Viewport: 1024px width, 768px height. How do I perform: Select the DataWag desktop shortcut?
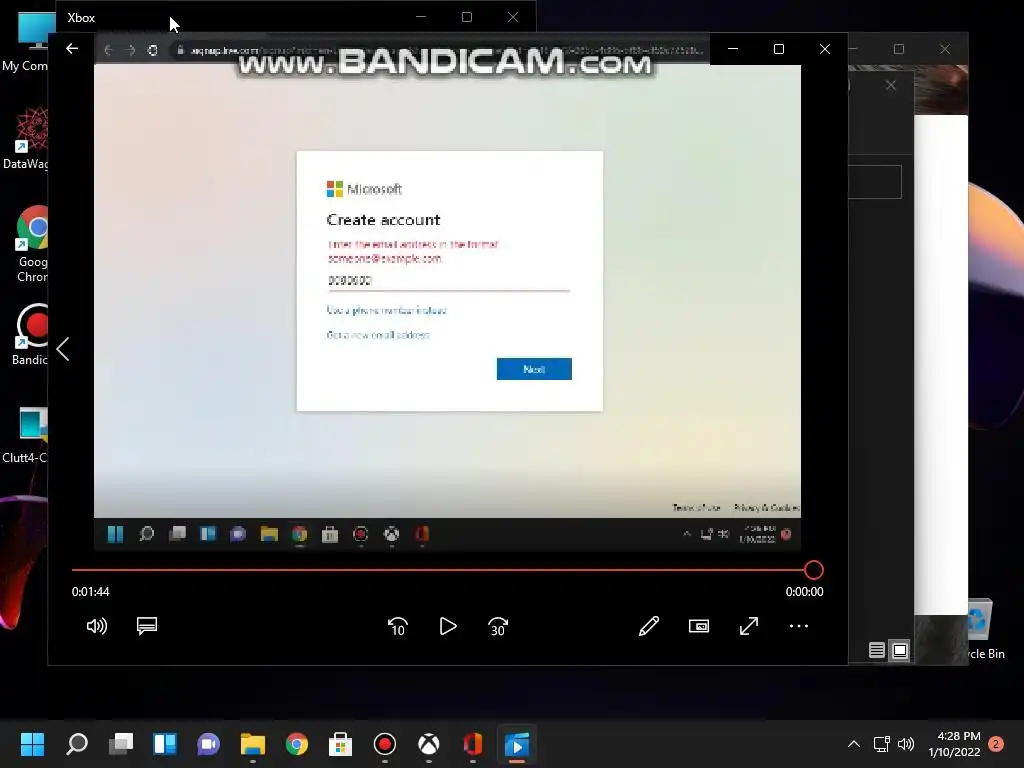[26, 139]
